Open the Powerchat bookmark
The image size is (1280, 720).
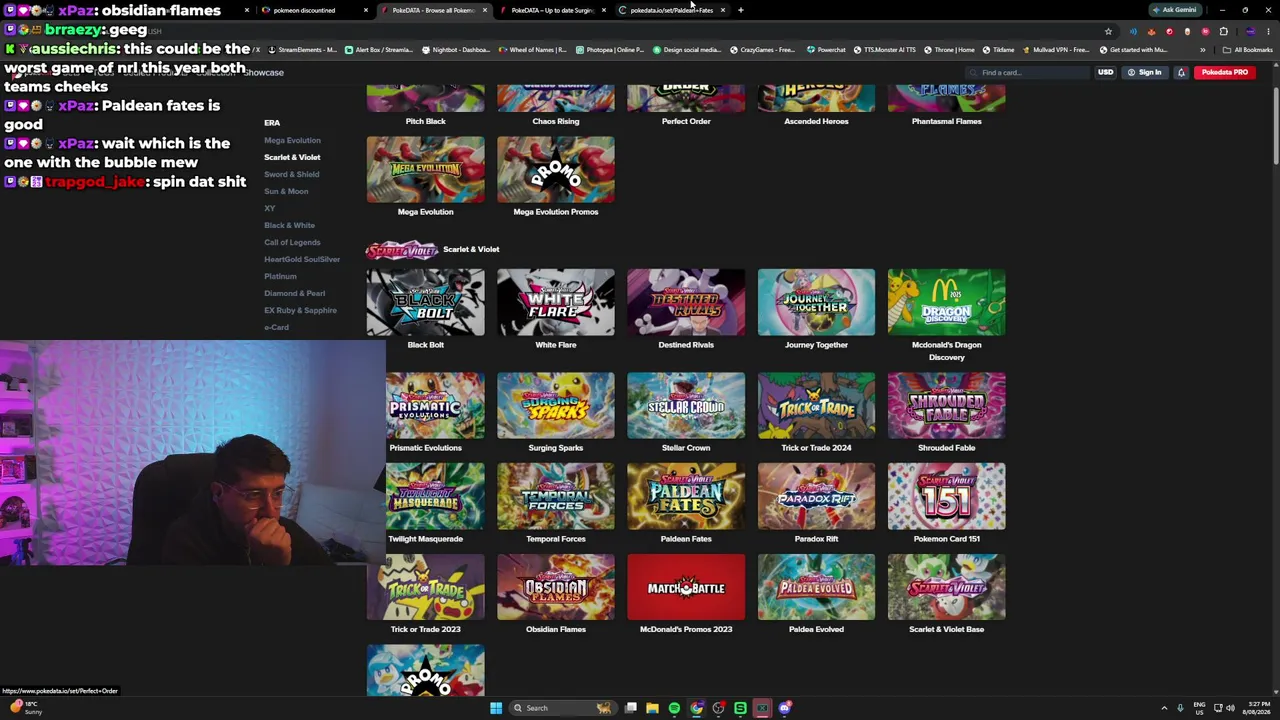click(x=826, y=50)
